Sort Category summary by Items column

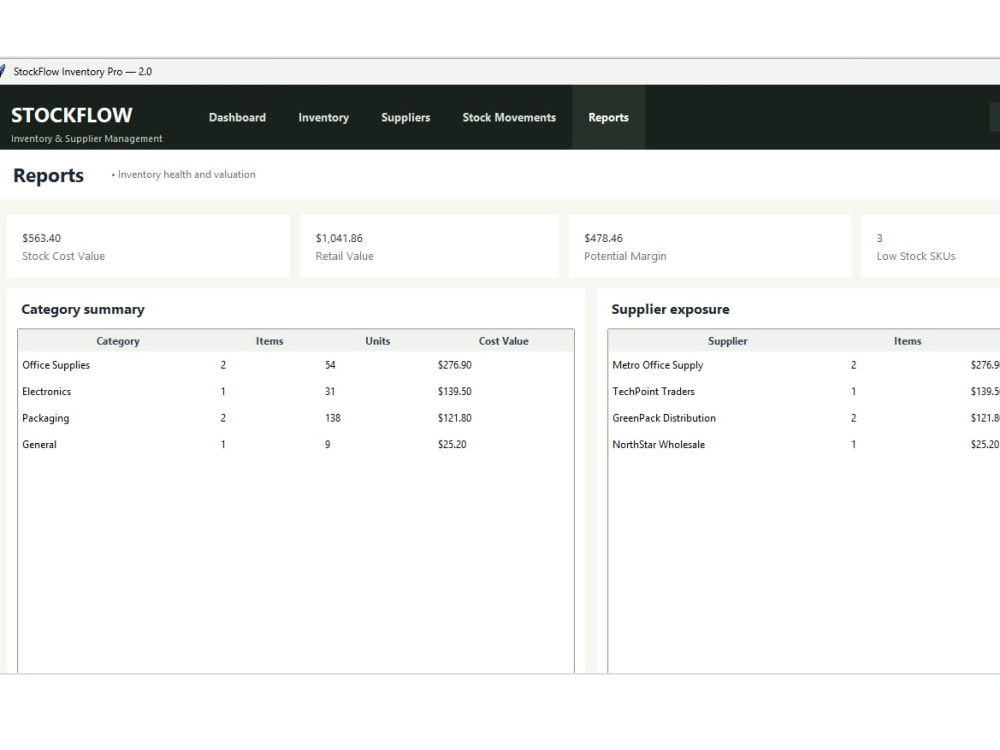point(270,341)
